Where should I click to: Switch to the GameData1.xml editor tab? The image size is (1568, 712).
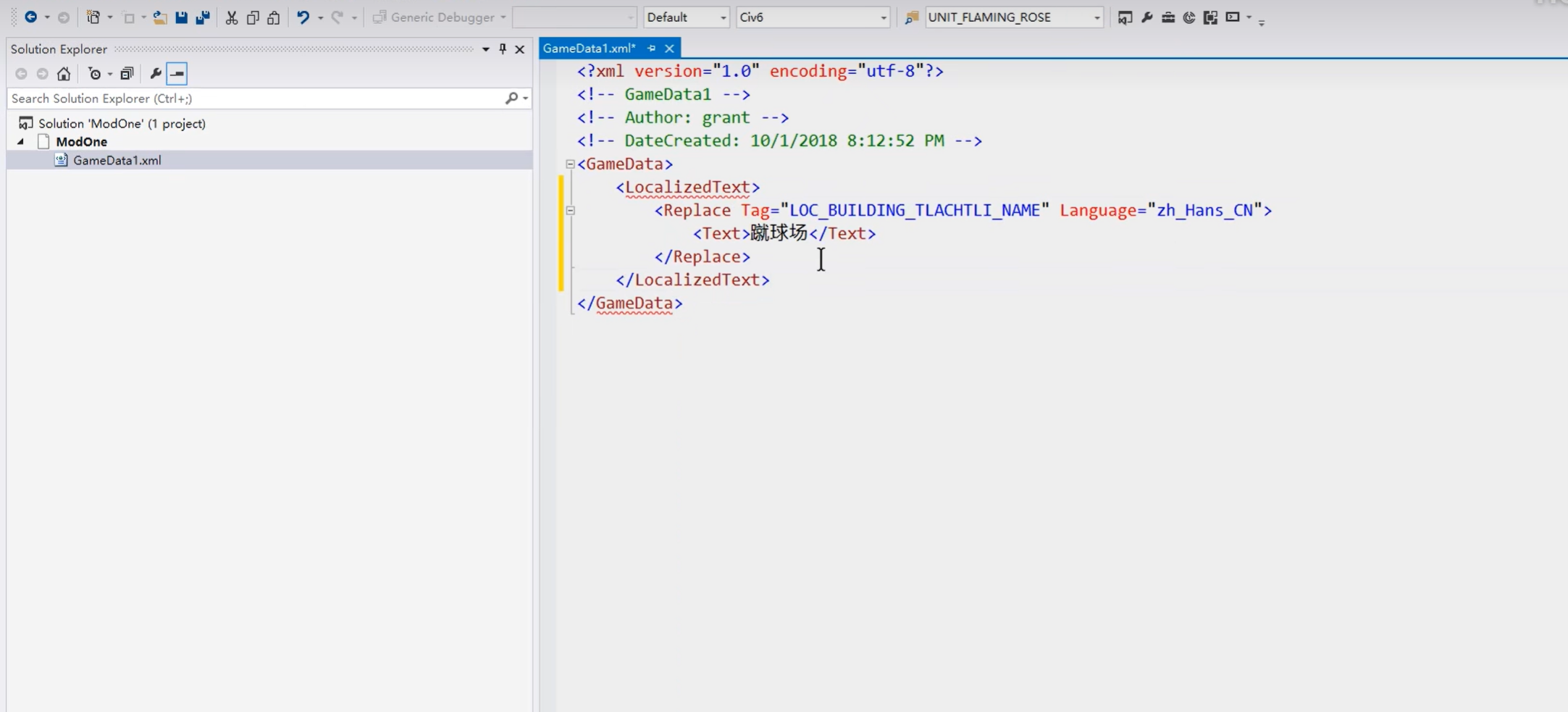590,48
